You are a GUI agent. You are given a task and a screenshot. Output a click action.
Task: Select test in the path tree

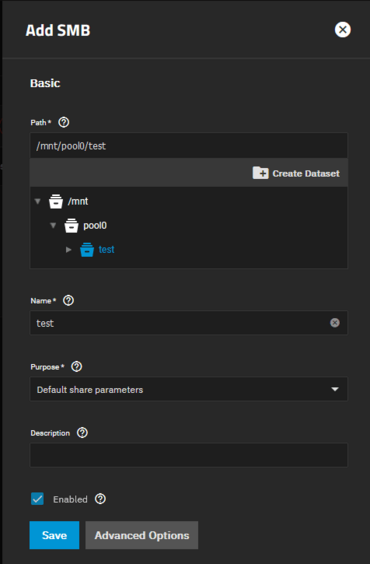(x=106, y=250)
